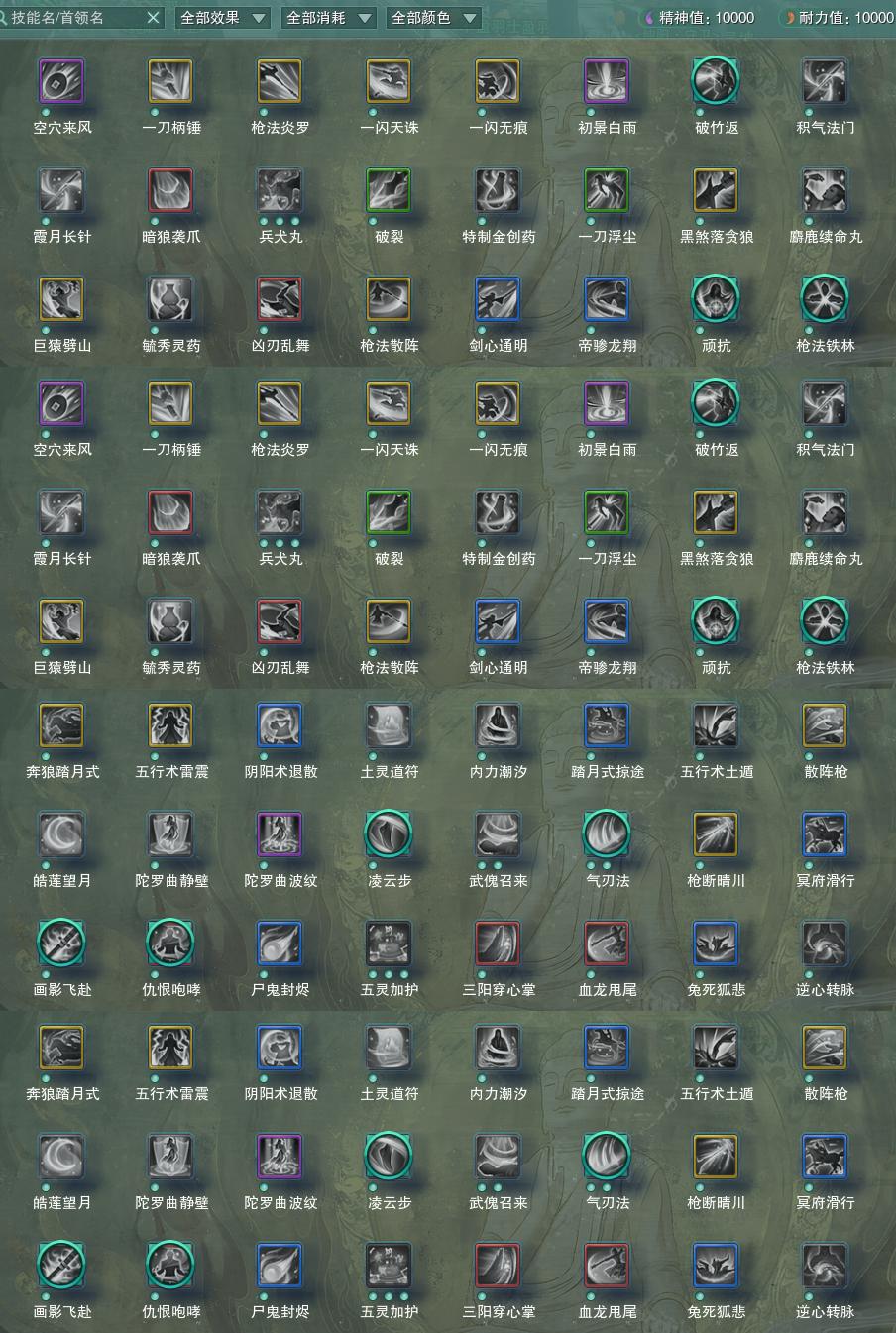Click the upper 暗狼袭爪 skill icon
This screenshot has width=896, height=1333.
point(170,190)
